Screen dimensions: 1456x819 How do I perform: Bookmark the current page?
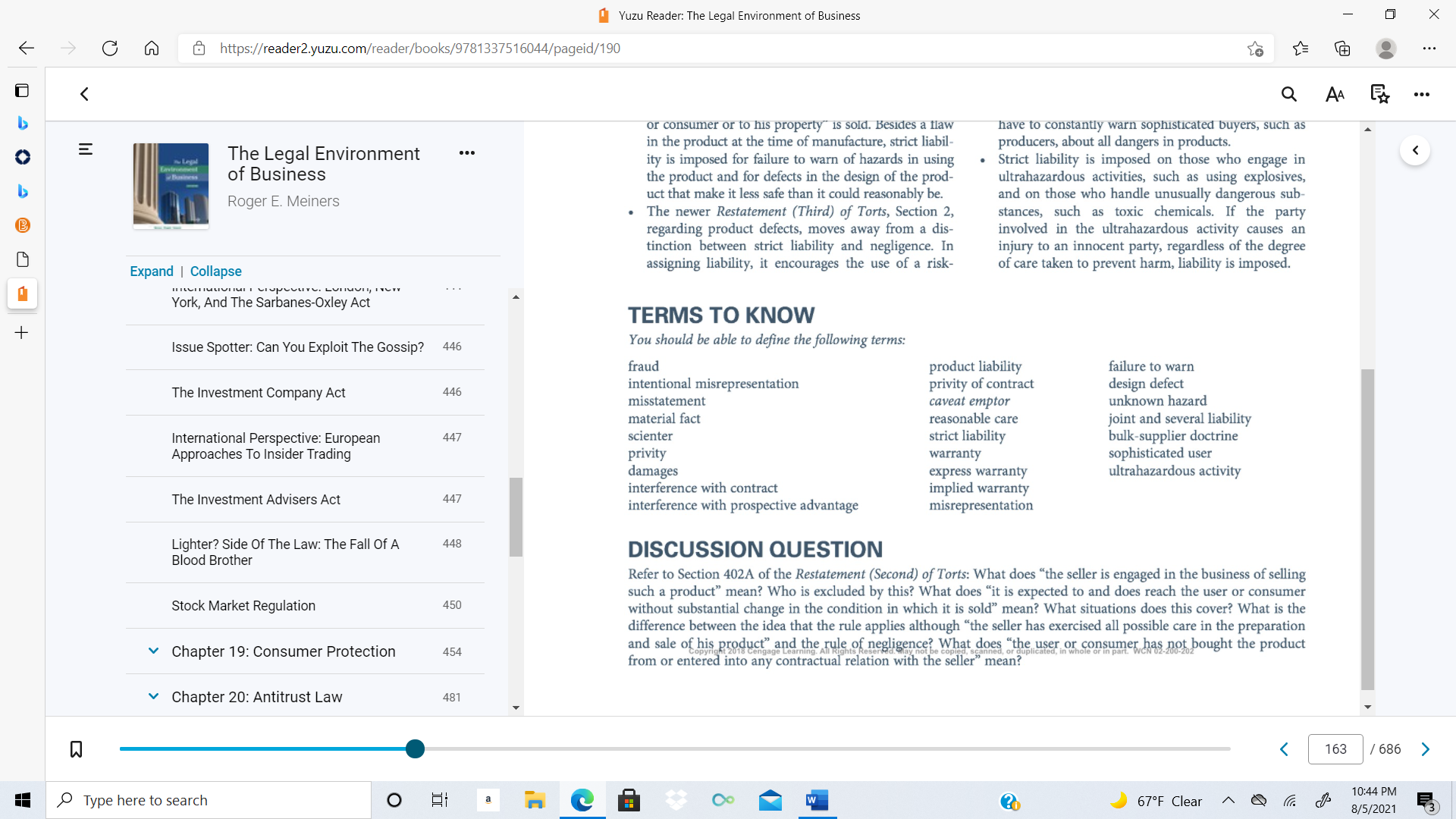click(76, 749)
